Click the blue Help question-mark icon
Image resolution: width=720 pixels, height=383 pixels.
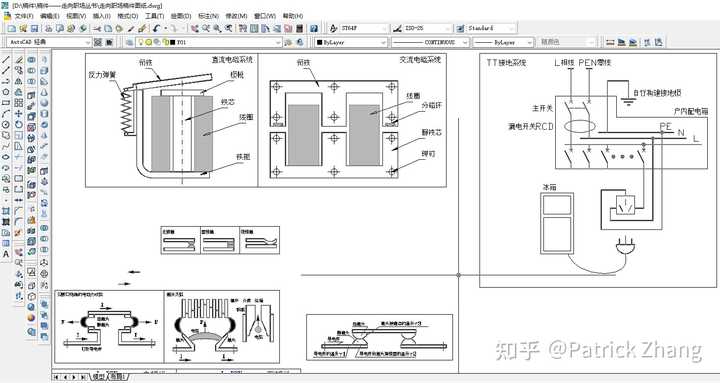tap(314, 28)
